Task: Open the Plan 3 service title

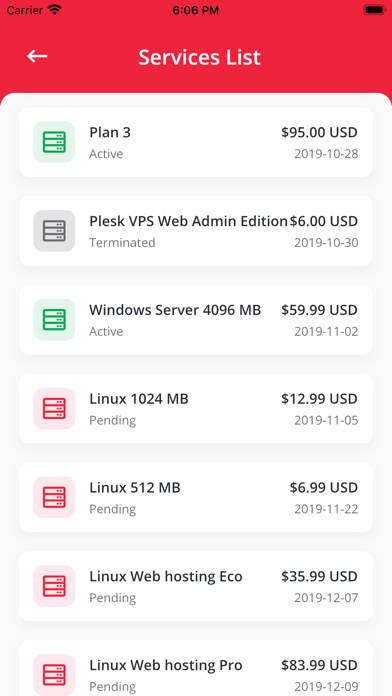Action: [x=110, y=132]
